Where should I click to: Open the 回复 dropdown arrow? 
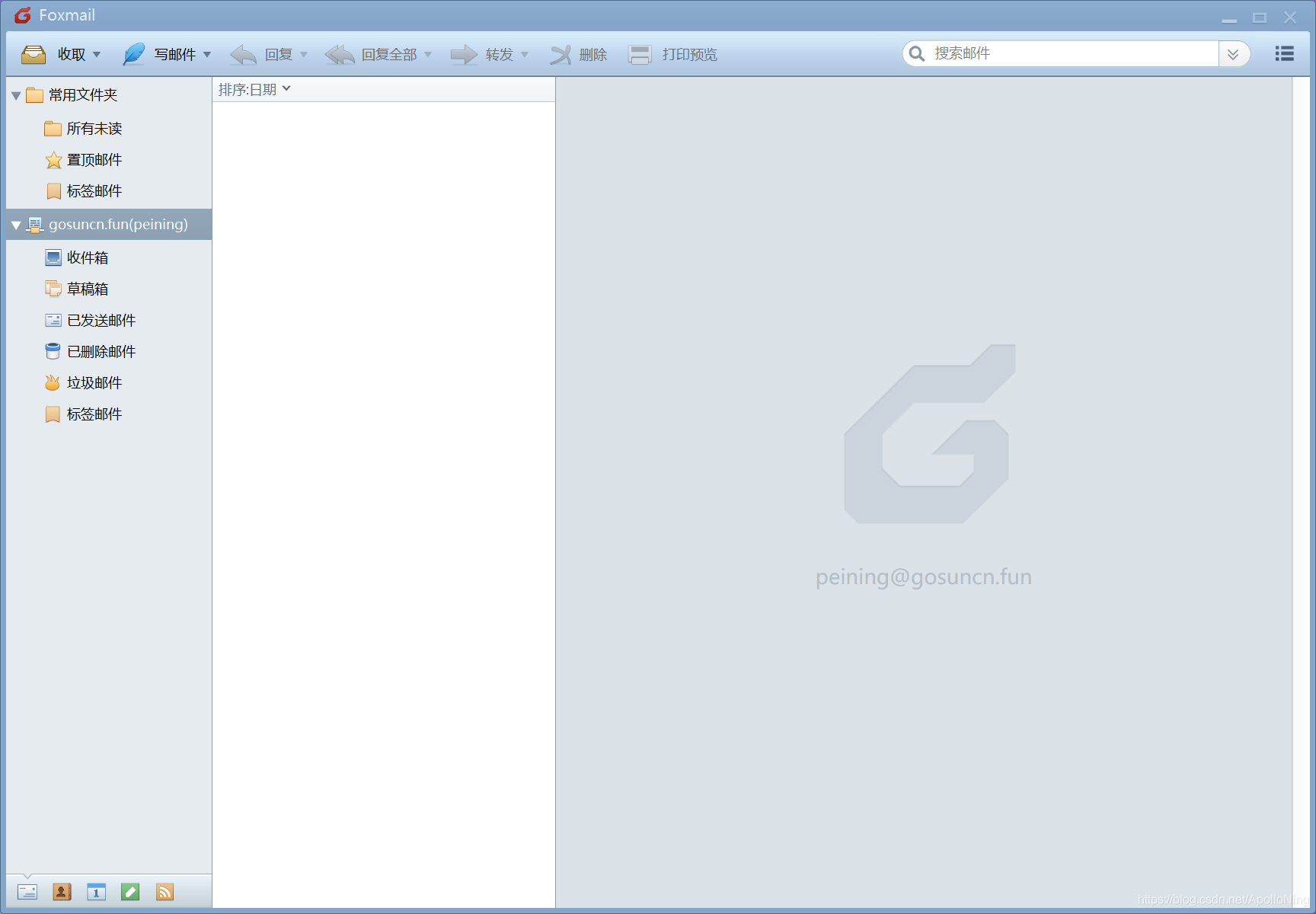pos(304,55)
